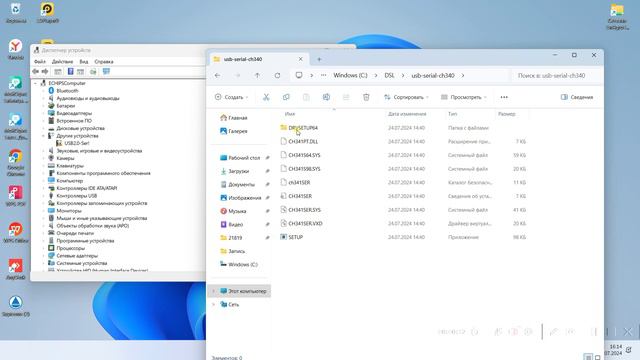
Task: Click the Rename icon in Explorer toolbar
Action: click(x=326, y=97)
